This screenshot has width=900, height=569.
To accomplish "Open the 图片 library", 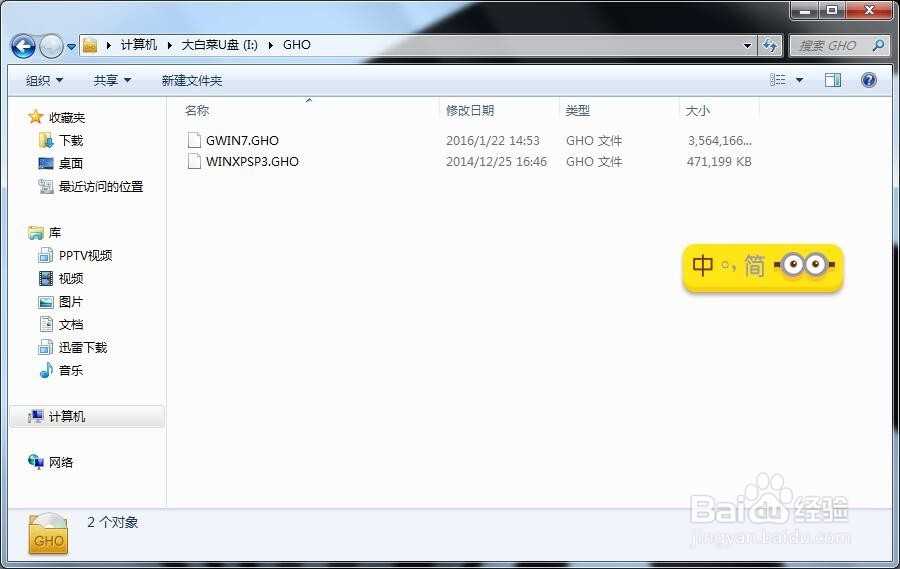I will pyautogui.click(x=71, y=301).
